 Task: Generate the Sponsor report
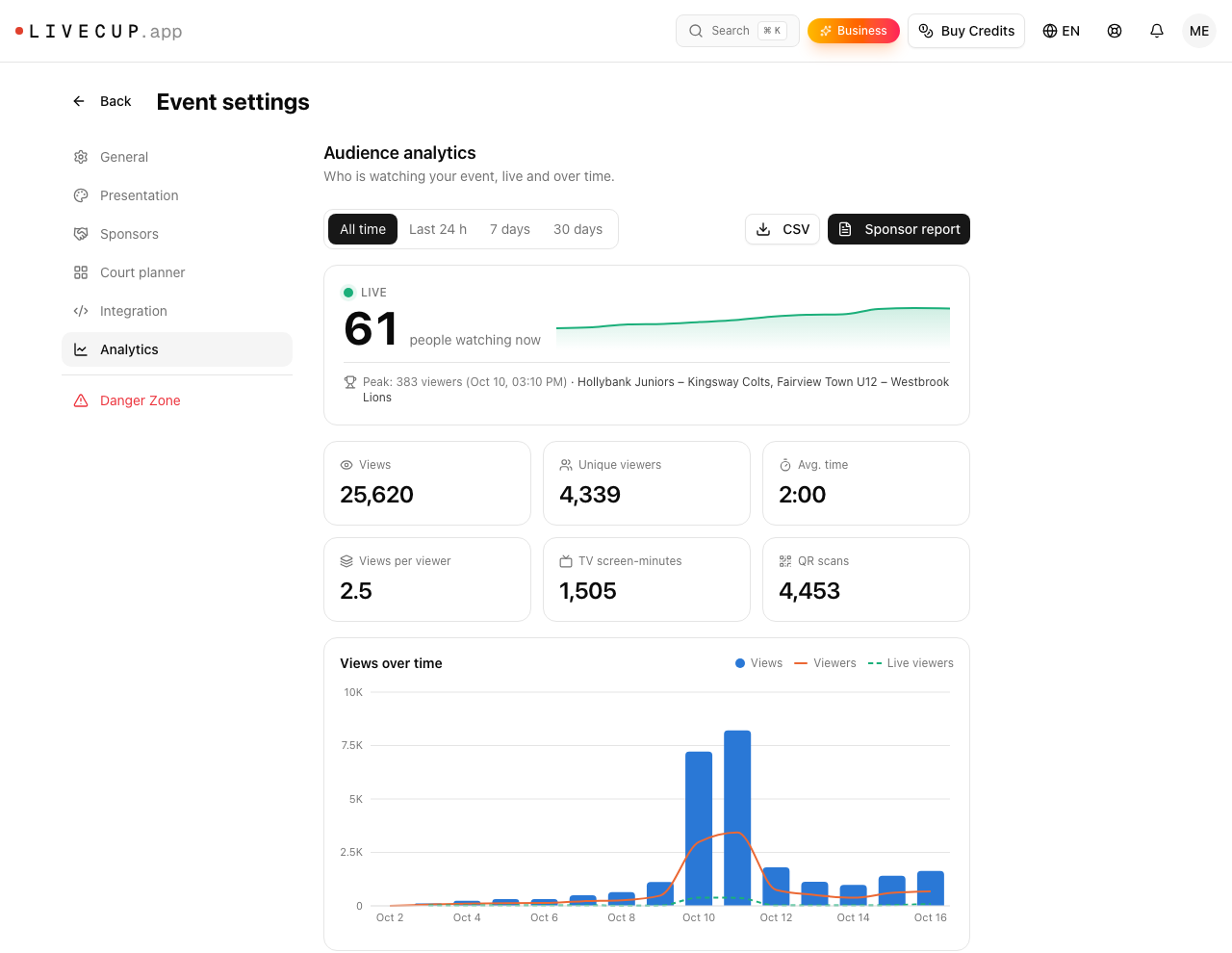coord(899,229)
